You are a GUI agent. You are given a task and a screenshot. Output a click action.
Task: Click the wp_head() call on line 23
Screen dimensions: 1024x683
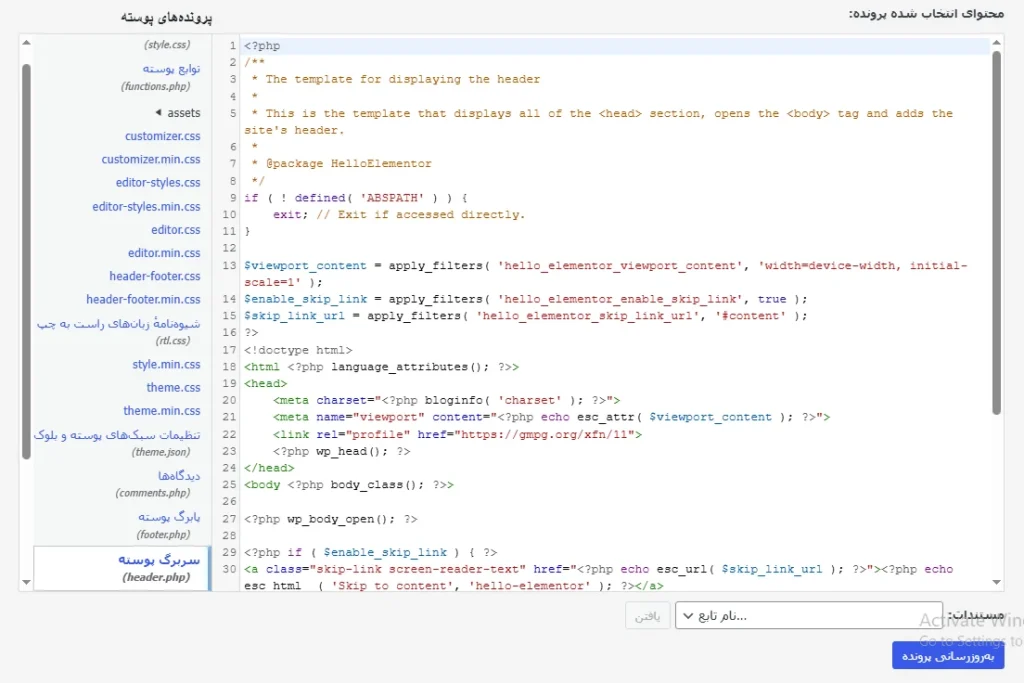click(x=352, y=451)
